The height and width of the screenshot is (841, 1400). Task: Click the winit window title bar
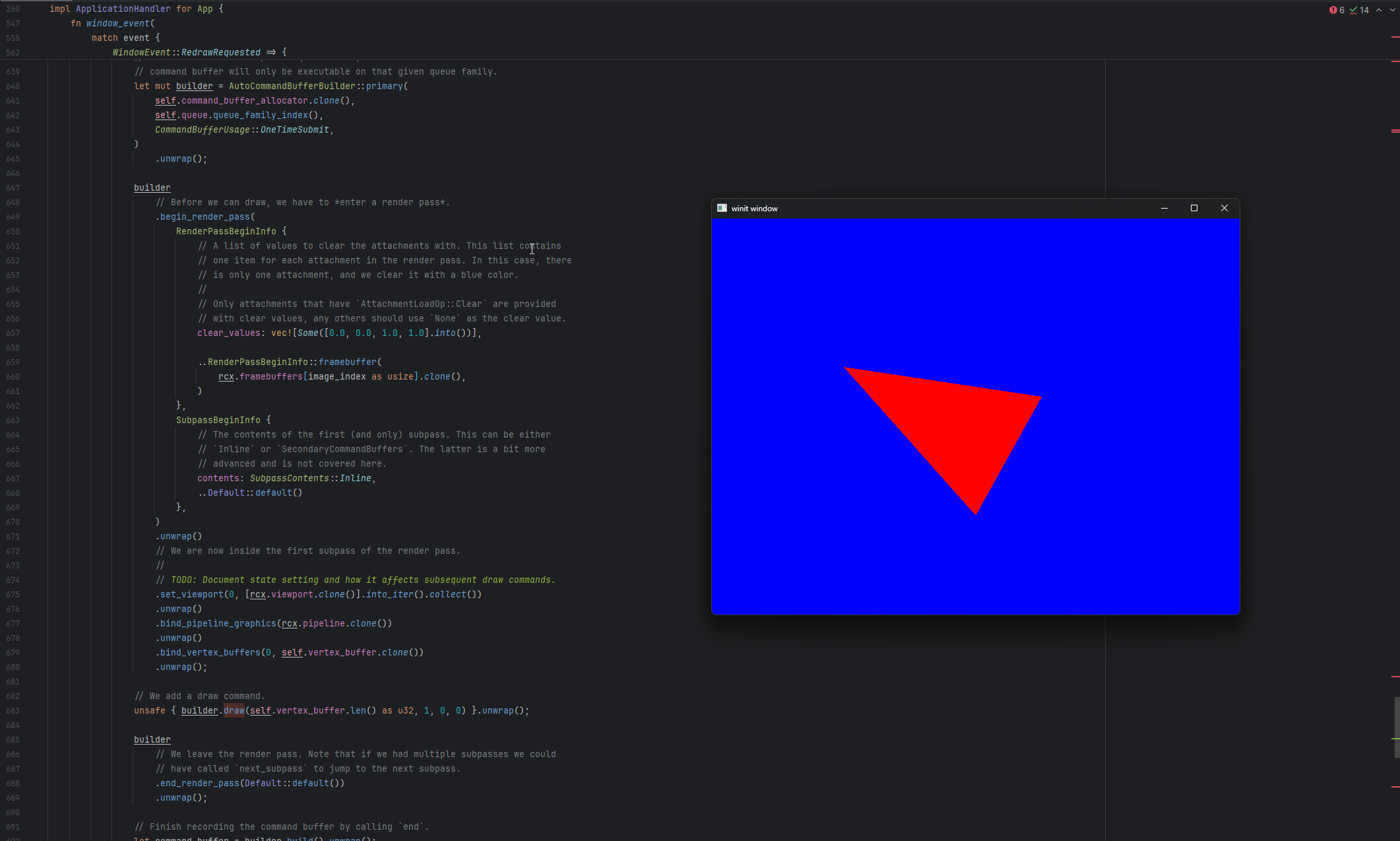click(957, 208)
